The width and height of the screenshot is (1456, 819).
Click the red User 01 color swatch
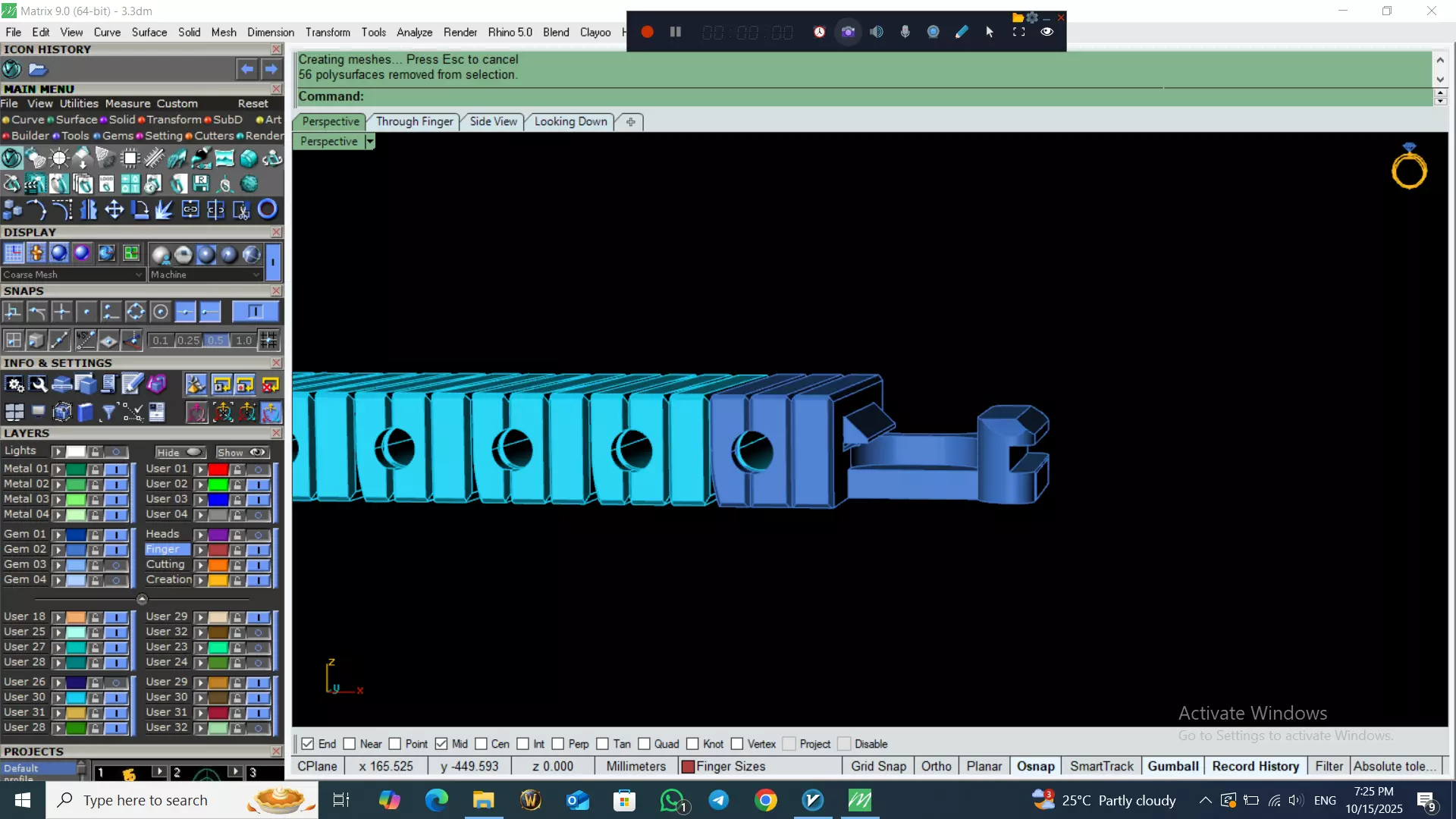218,469
